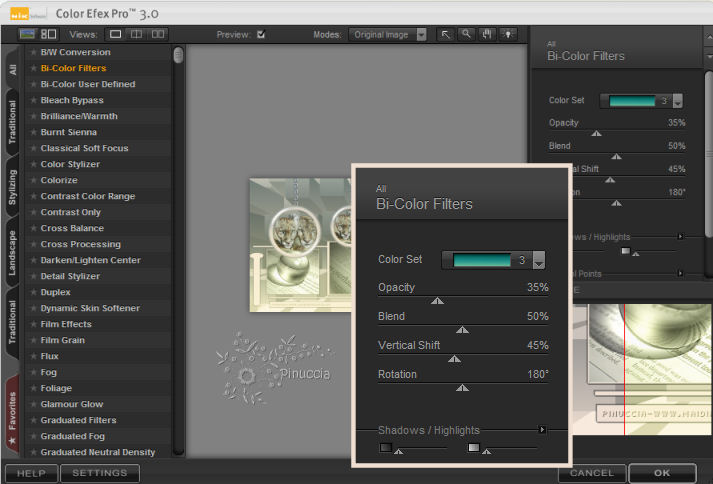Toggle favorite star for Graduated Fog
Image resolution: width=713 pixels, height=484 pixels.
[x=34, y=436]
